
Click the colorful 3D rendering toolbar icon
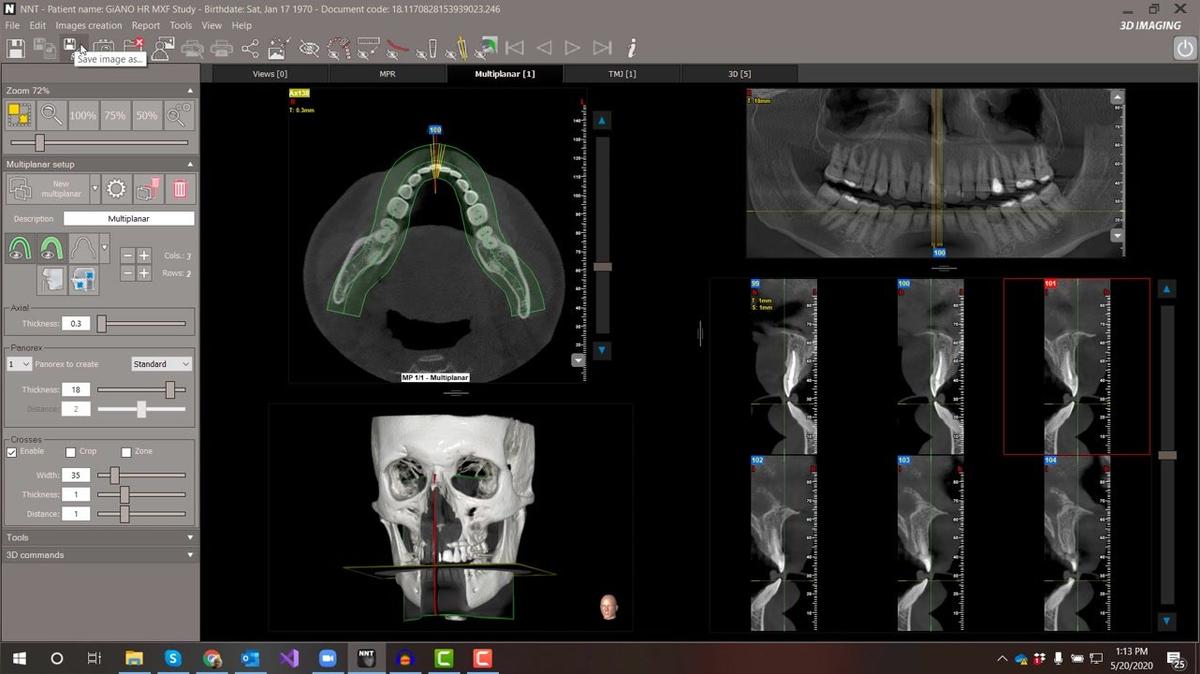tap(488, 47)
